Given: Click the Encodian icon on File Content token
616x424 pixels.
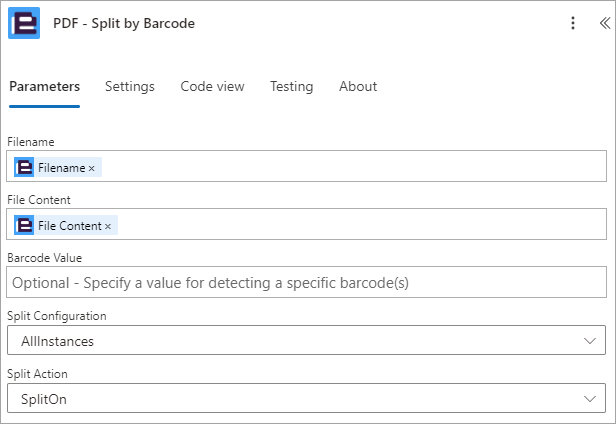Looking at the screenshot, I should pyautogui.click(x=24, y=226).
